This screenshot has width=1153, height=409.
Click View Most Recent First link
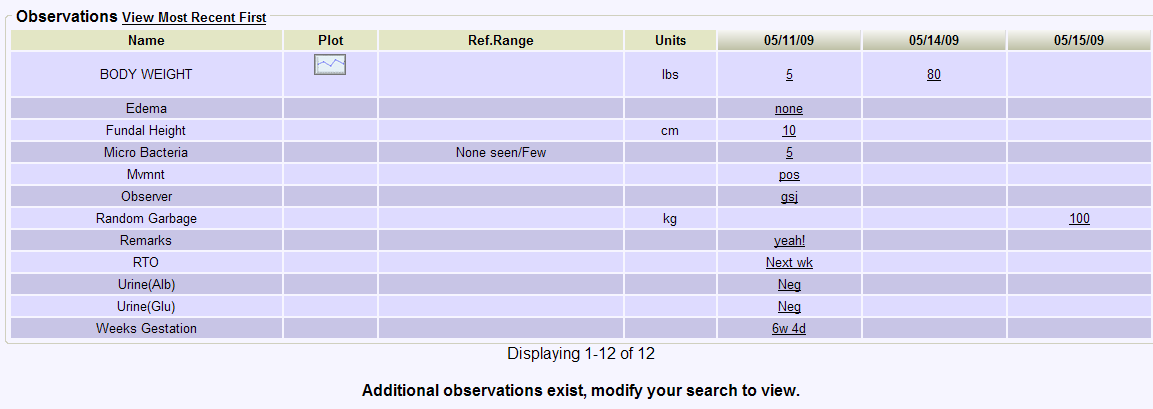coord(194,18)
